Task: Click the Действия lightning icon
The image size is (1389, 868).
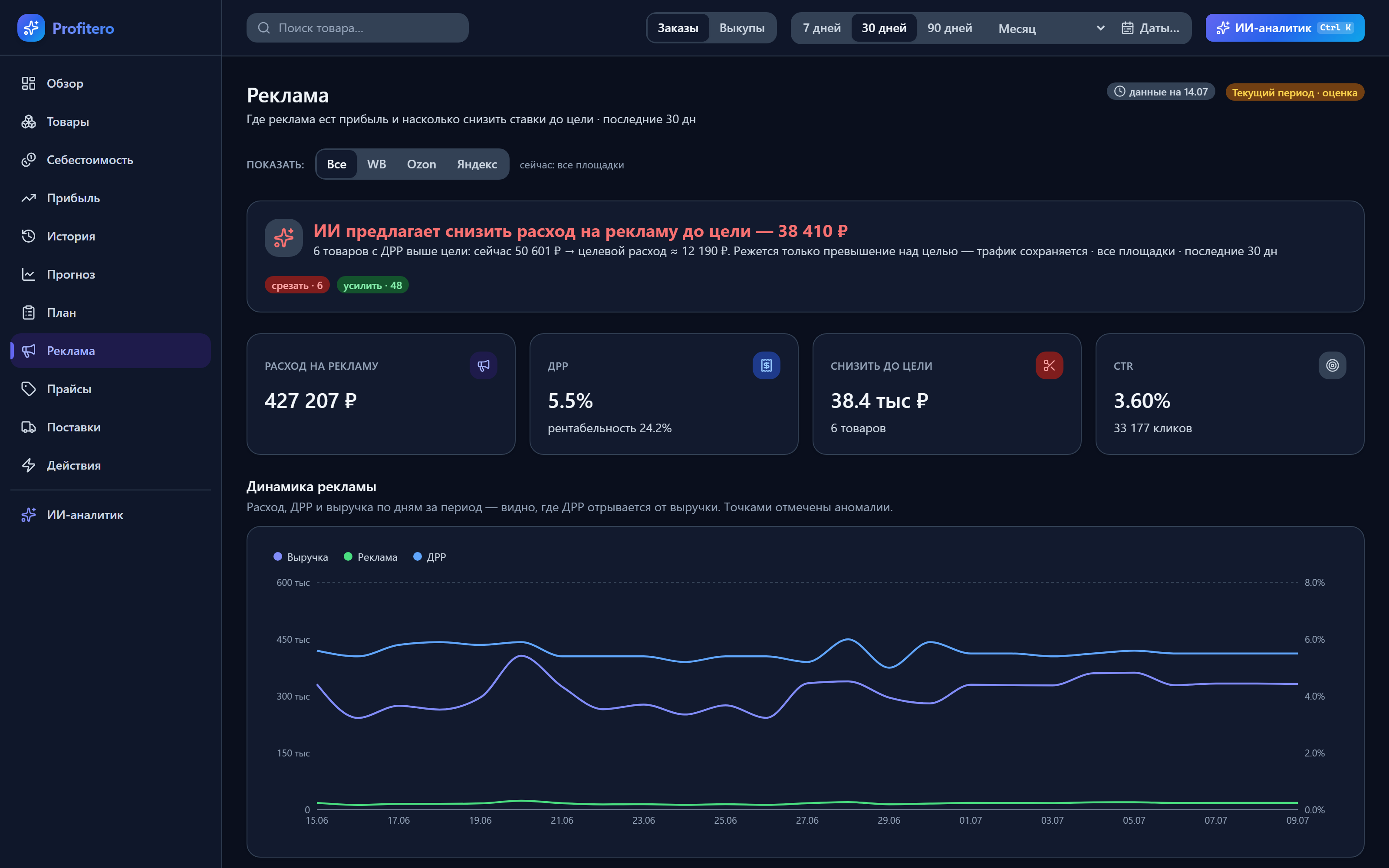Action: coord(28,465)
